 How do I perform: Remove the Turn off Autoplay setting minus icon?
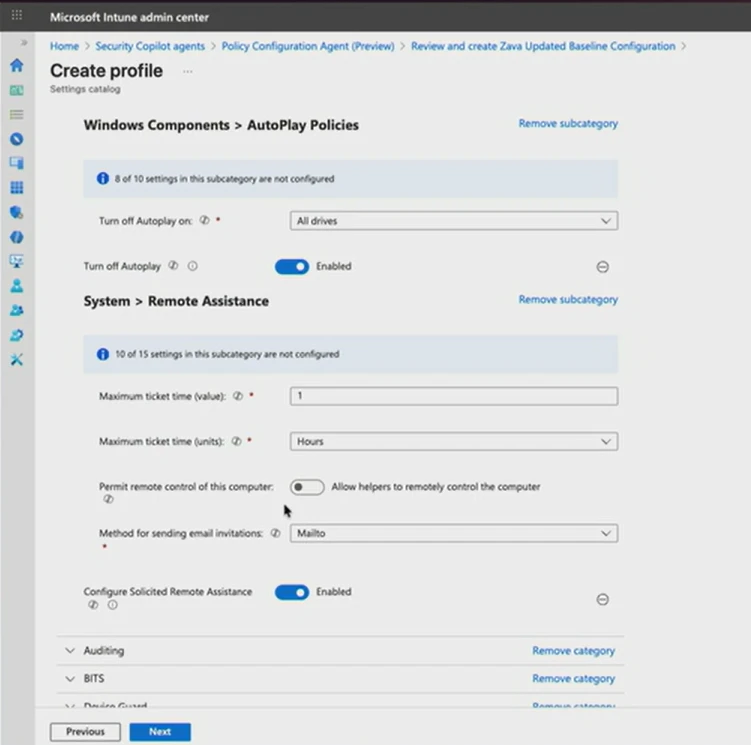[603, 267]
